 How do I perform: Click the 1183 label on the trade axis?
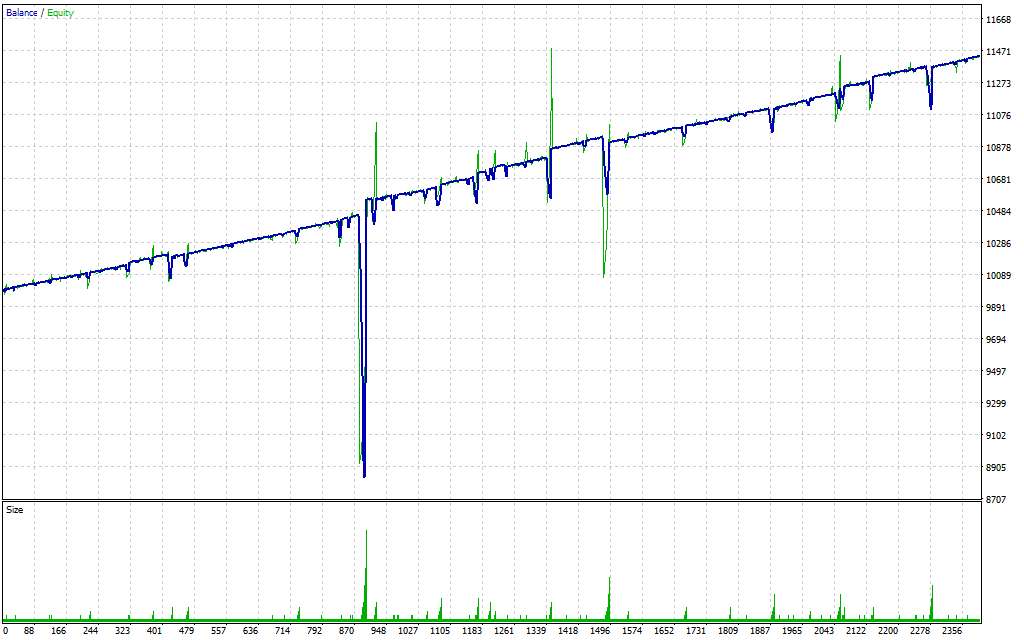pos(472,631)
